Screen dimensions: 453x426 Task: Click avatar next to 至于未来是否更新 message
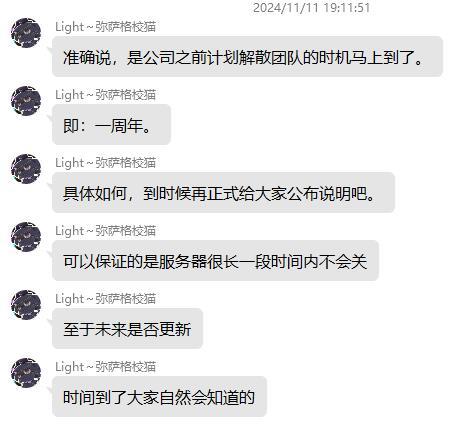pyautogui.click(x=26, y=305)
